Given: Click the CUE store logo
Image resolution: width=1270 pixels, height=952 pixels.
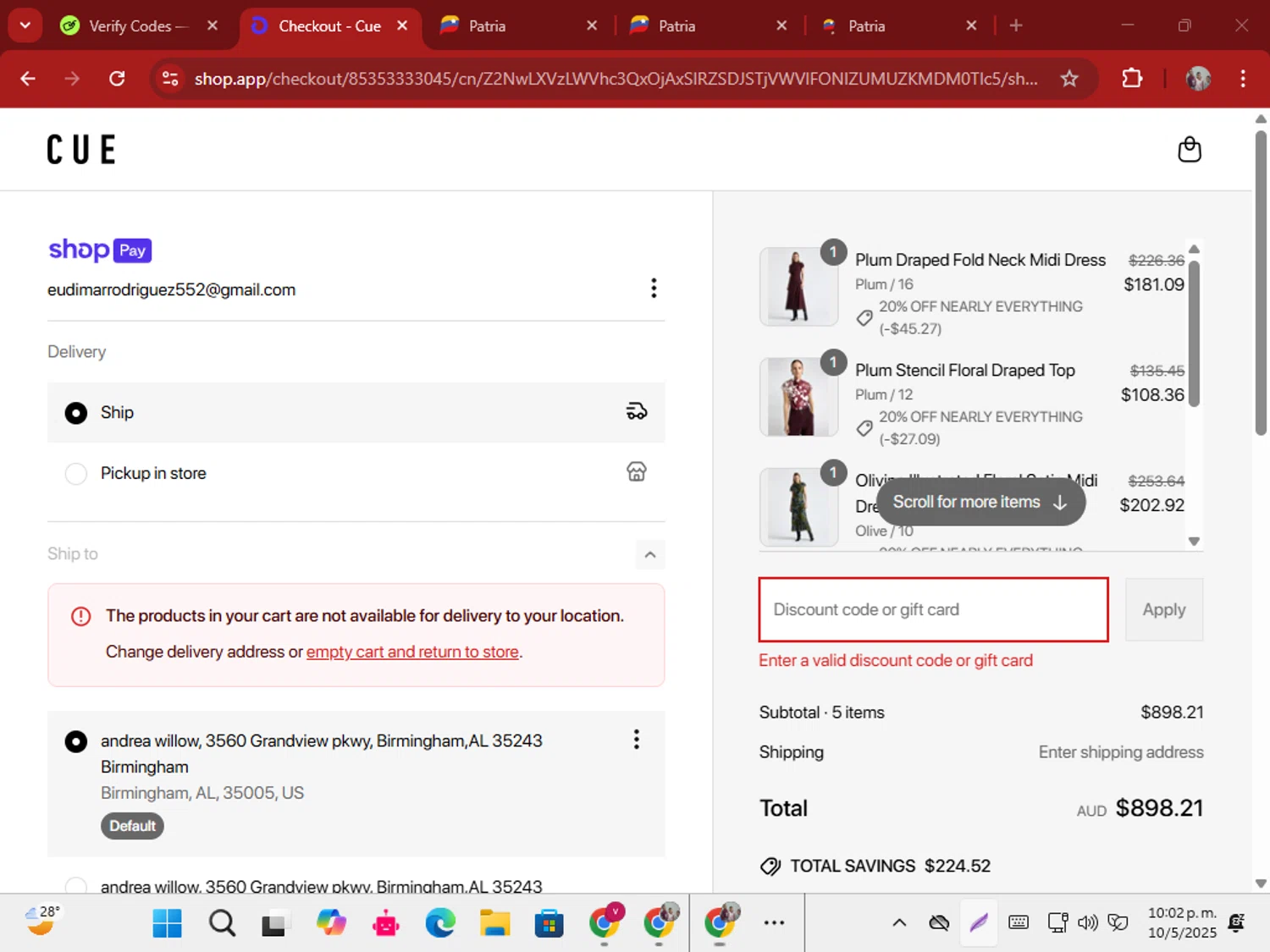Looking at the screenshot, I should coord(81,150).
